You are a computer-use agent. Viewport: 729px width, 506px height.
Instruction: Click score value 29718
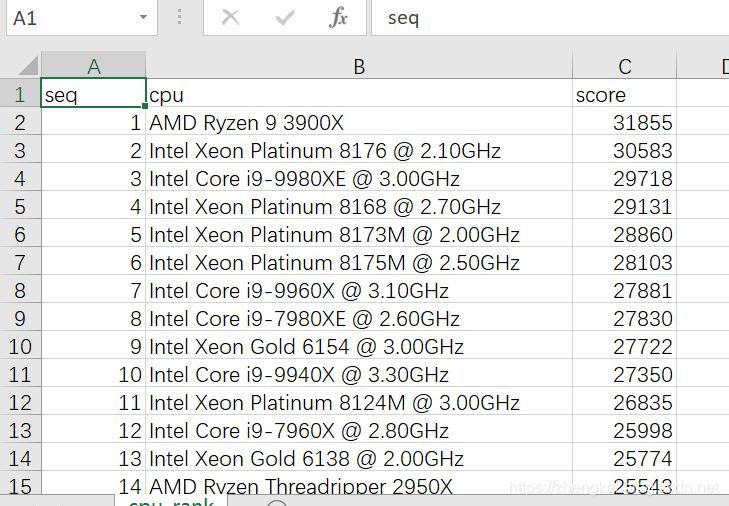[624, 177]
